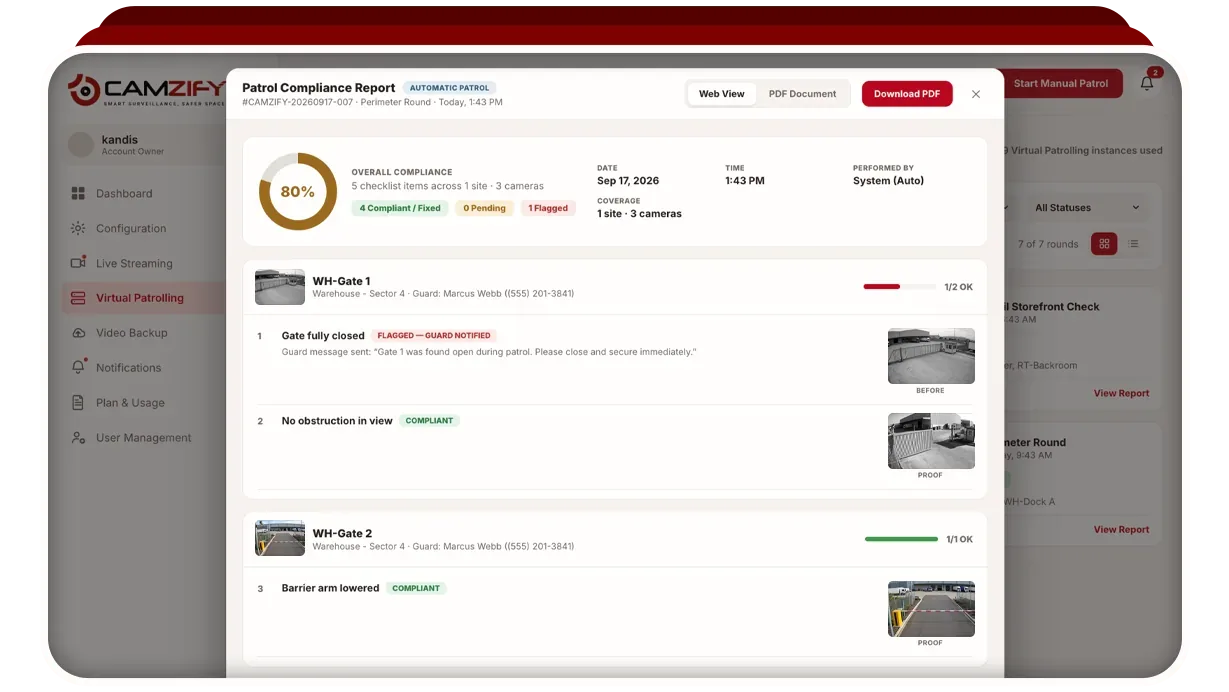Click the WH-Gate 1 compliance progress bar
Viewport: 1229px width, 692px height.
point(900,287)
